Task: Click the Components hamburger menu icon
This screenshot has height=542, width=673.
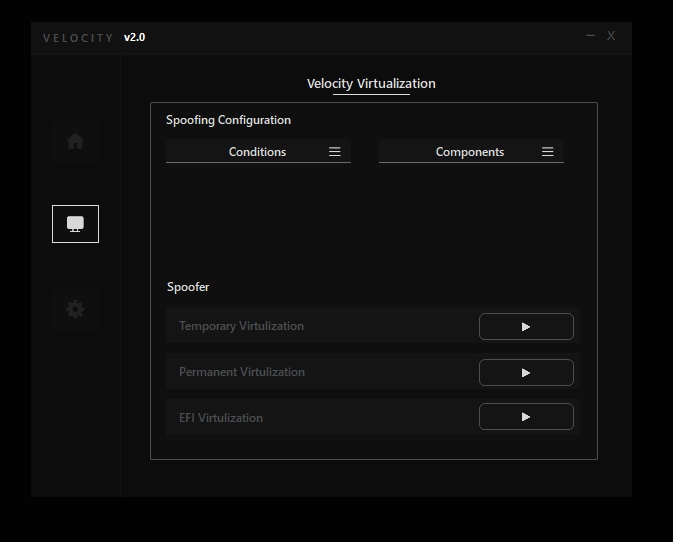Action: (547, 151)
